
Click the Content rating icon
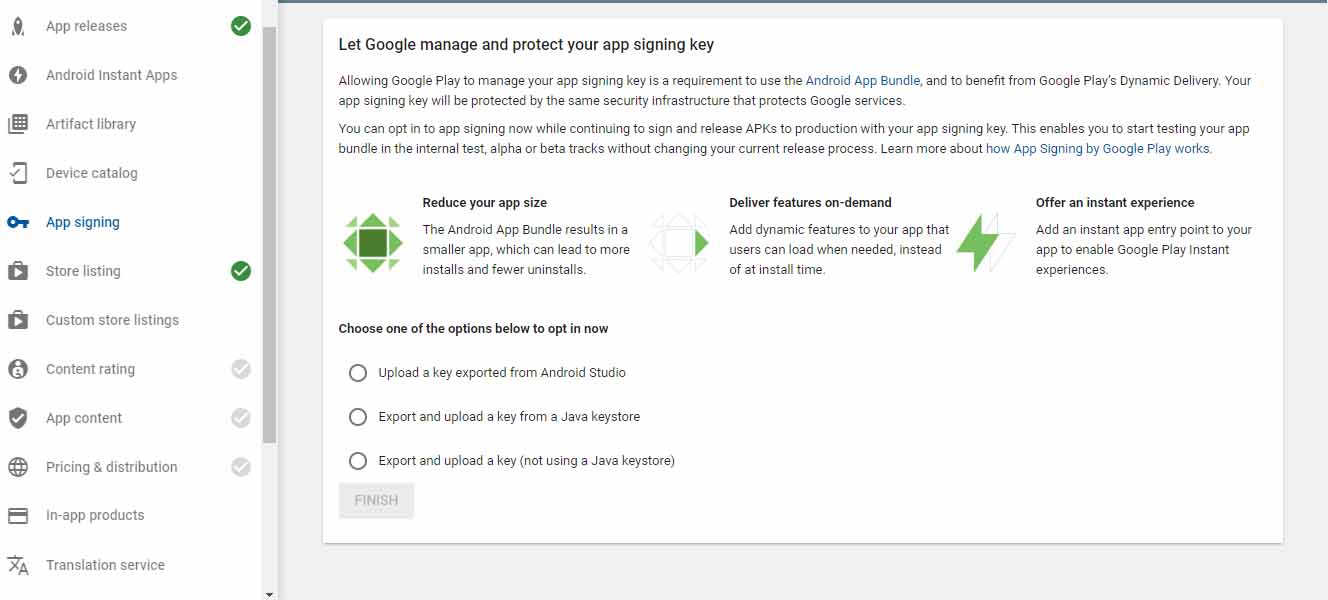[18, 369]
